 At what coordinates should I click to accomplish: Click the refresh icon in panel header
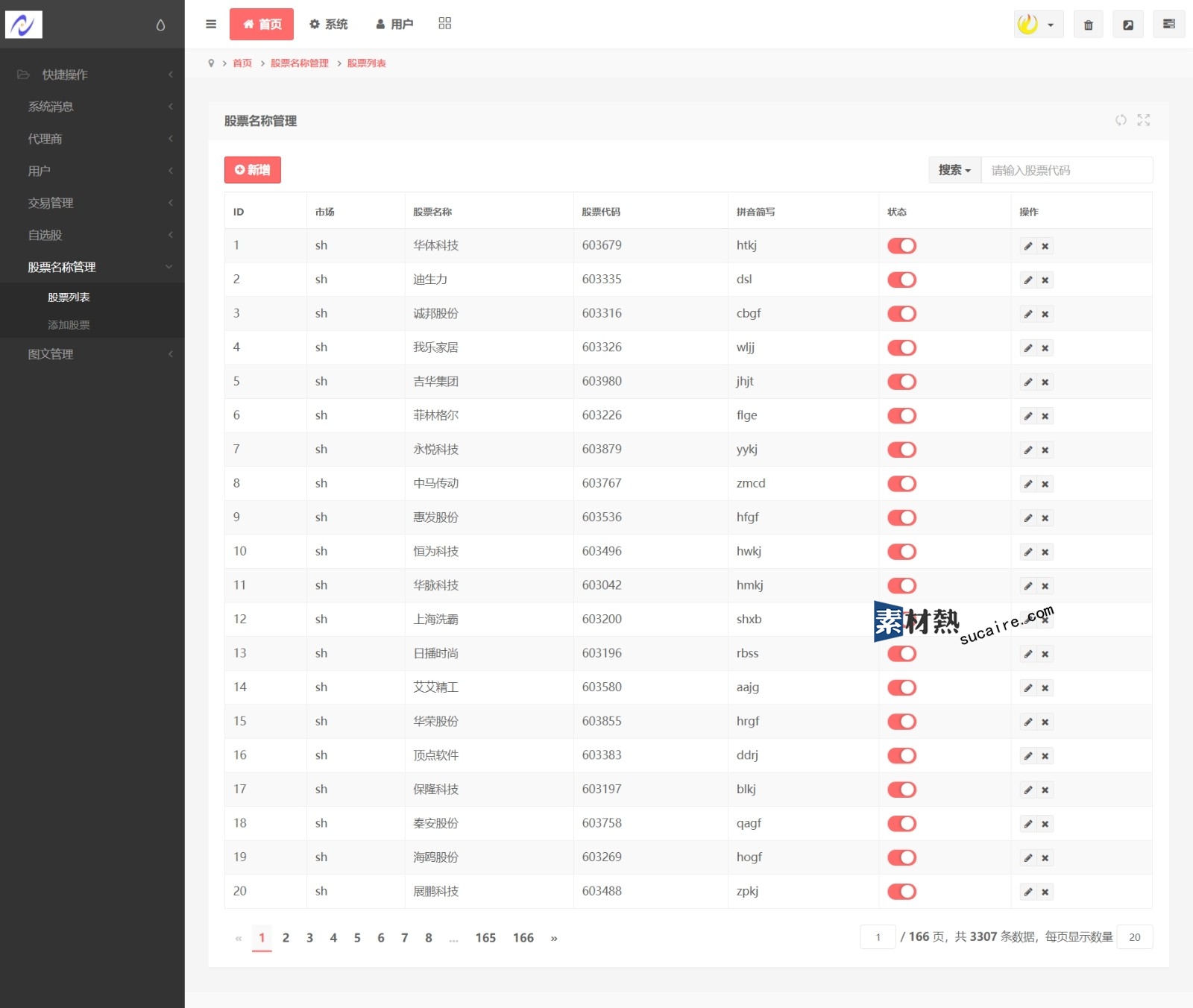pyautogui.click(x=1121, y=120)
